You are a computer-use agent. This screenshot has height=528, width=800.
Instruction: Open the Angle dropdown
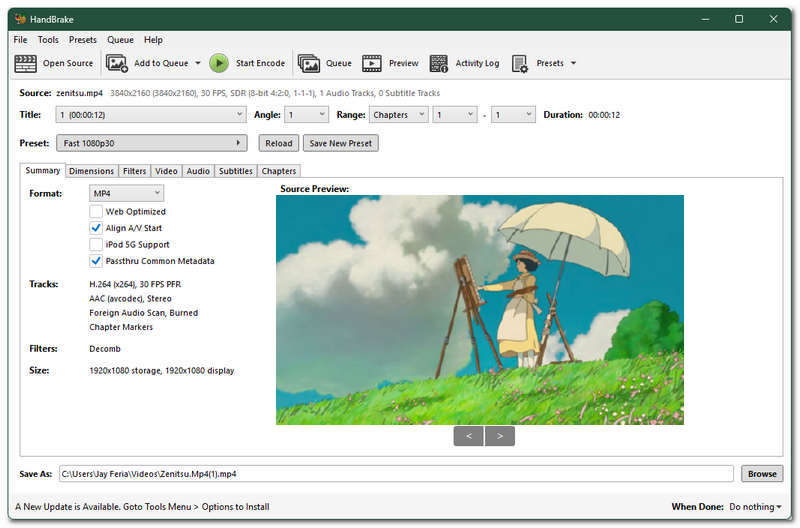click(x=306, y=115)
